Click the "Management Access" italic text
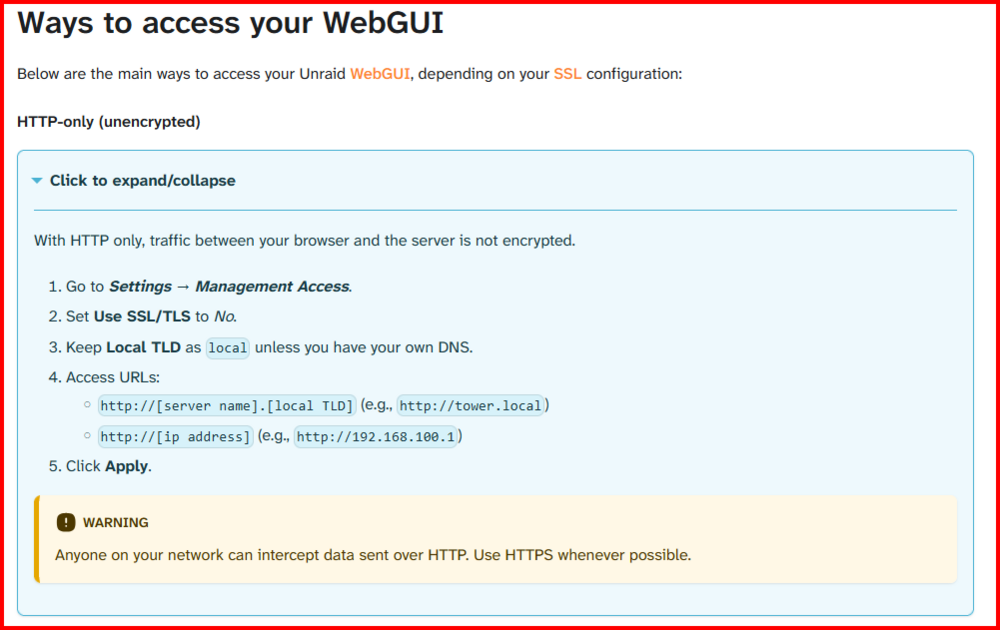The height and width of the screenshot is (630, 1000). 274,287
